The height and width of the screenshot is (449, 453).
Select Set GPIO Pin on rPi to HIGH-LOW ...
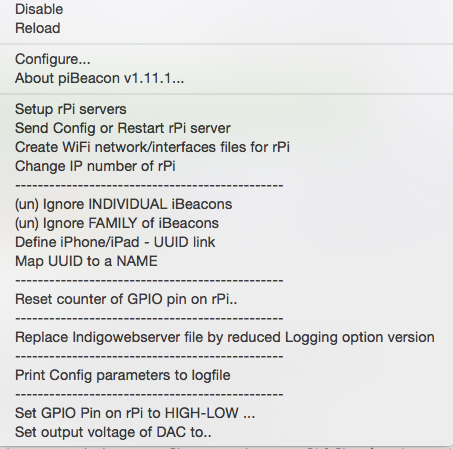[x=135, y=413]
